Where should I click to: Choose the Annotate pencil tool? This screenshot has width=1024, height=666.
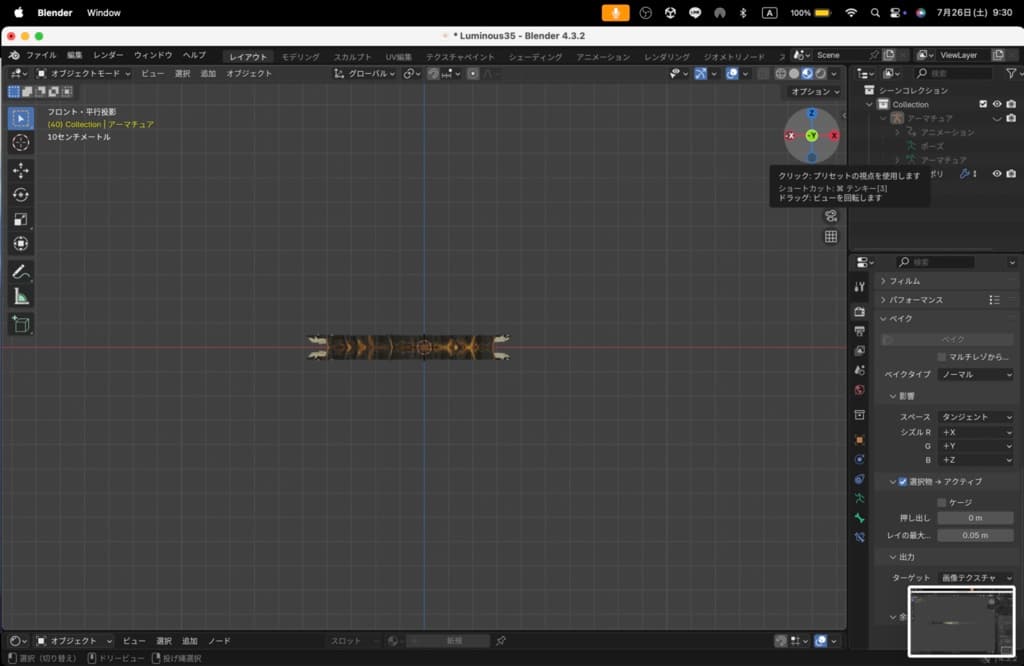pyautogui.click(x=21, y=272)
